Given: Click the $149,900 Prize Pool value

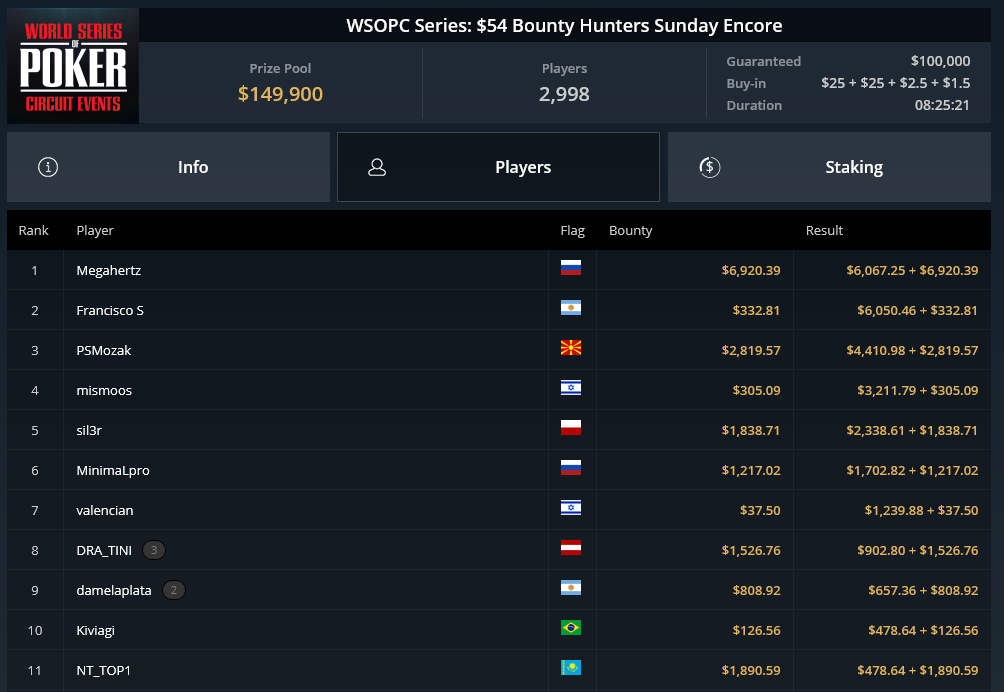Looking at the screenshot, I should [280, 94].
